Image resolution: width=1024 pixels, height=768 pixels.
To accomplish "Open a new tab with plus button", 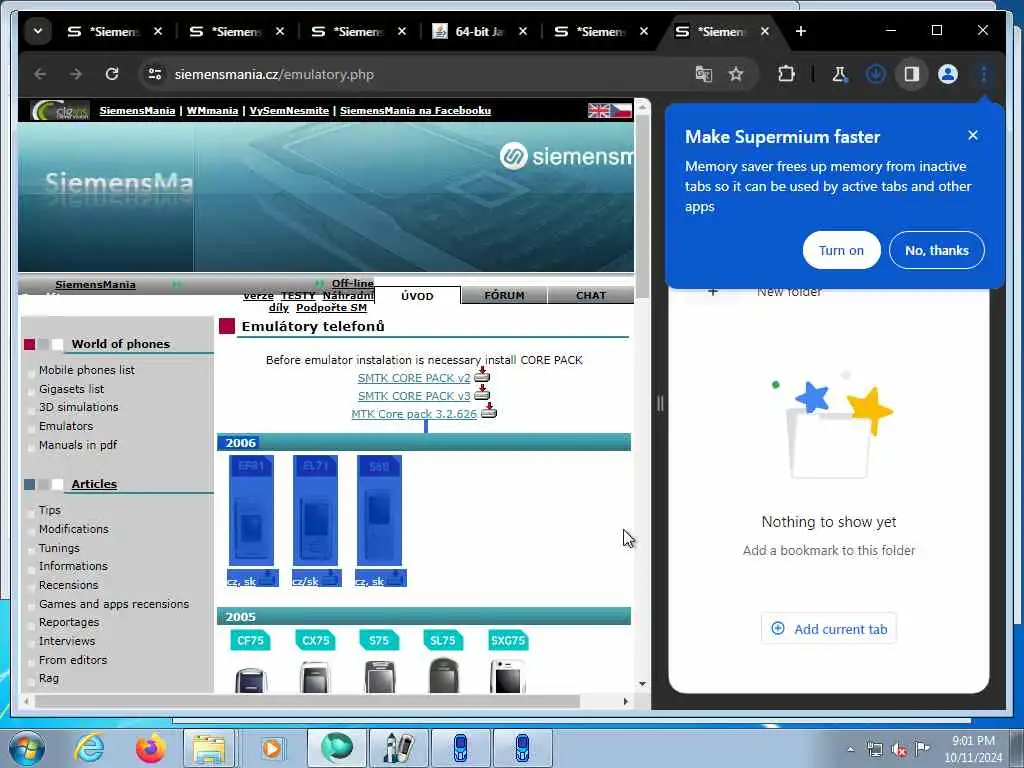I will click(801, 31).
